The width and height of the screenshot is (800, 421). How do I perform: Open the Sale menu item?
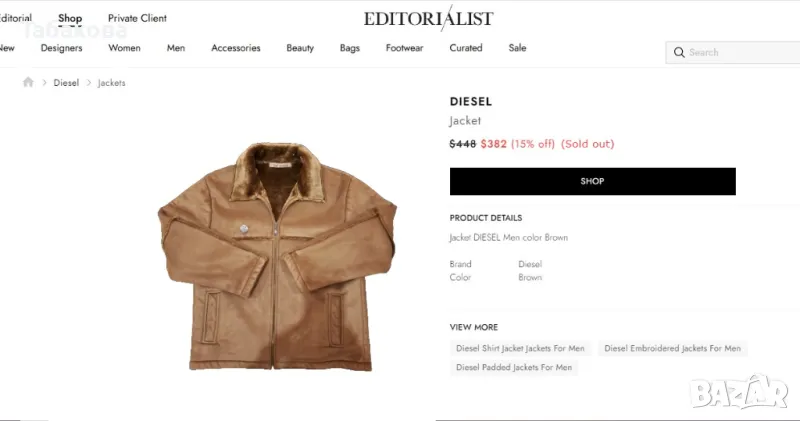click(517, 48)
